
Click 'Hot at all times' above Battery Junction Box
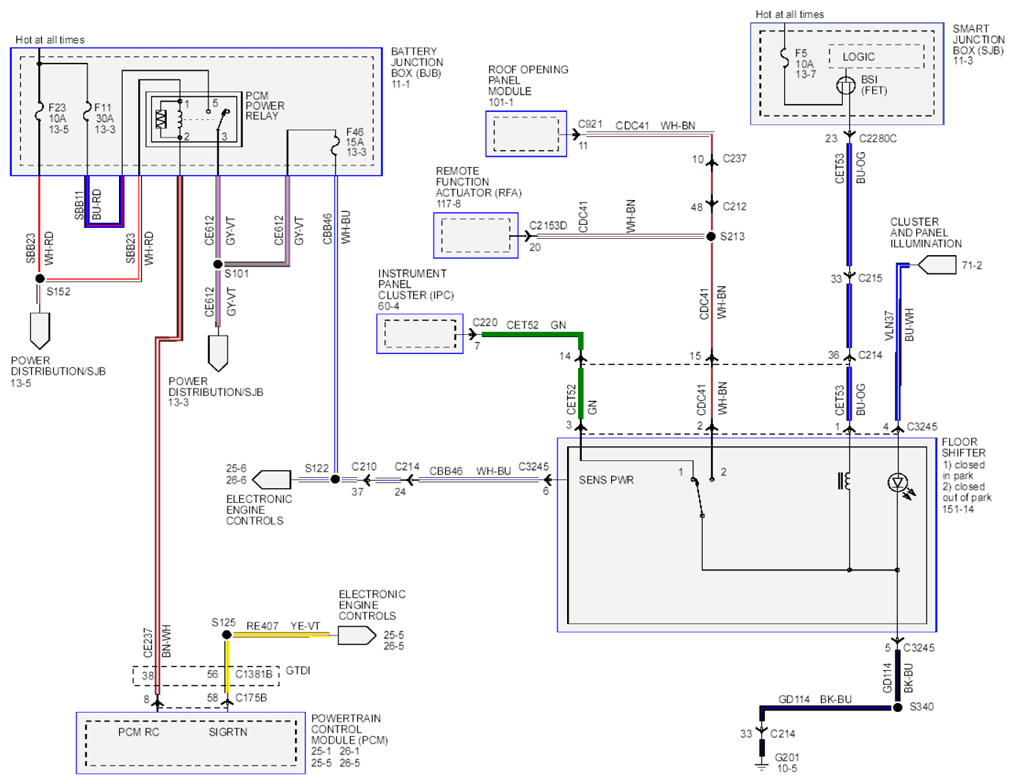tap(50, 39)
